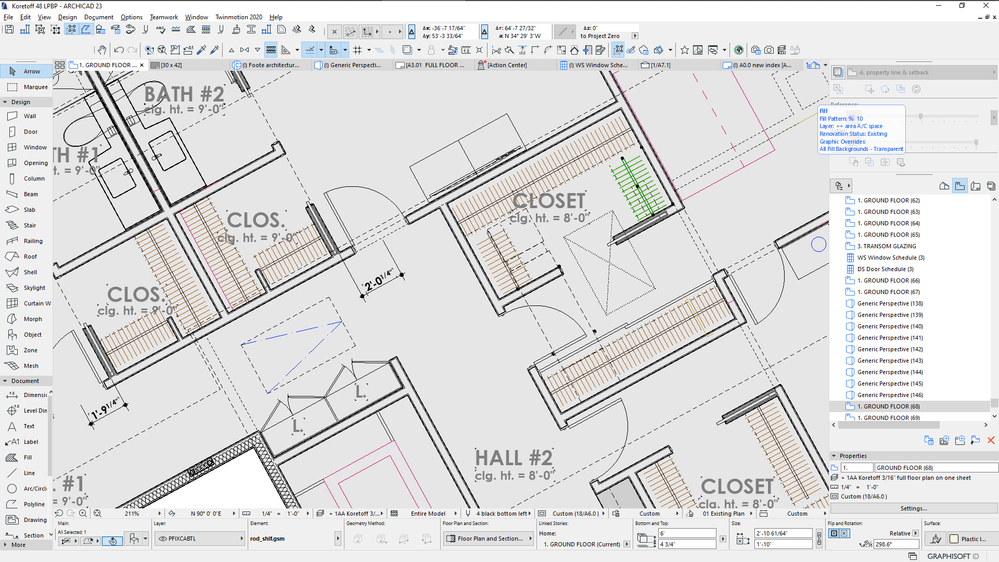Toggle the grid snap icon
This screenshot has height=562, width=999.
point(357,50)
